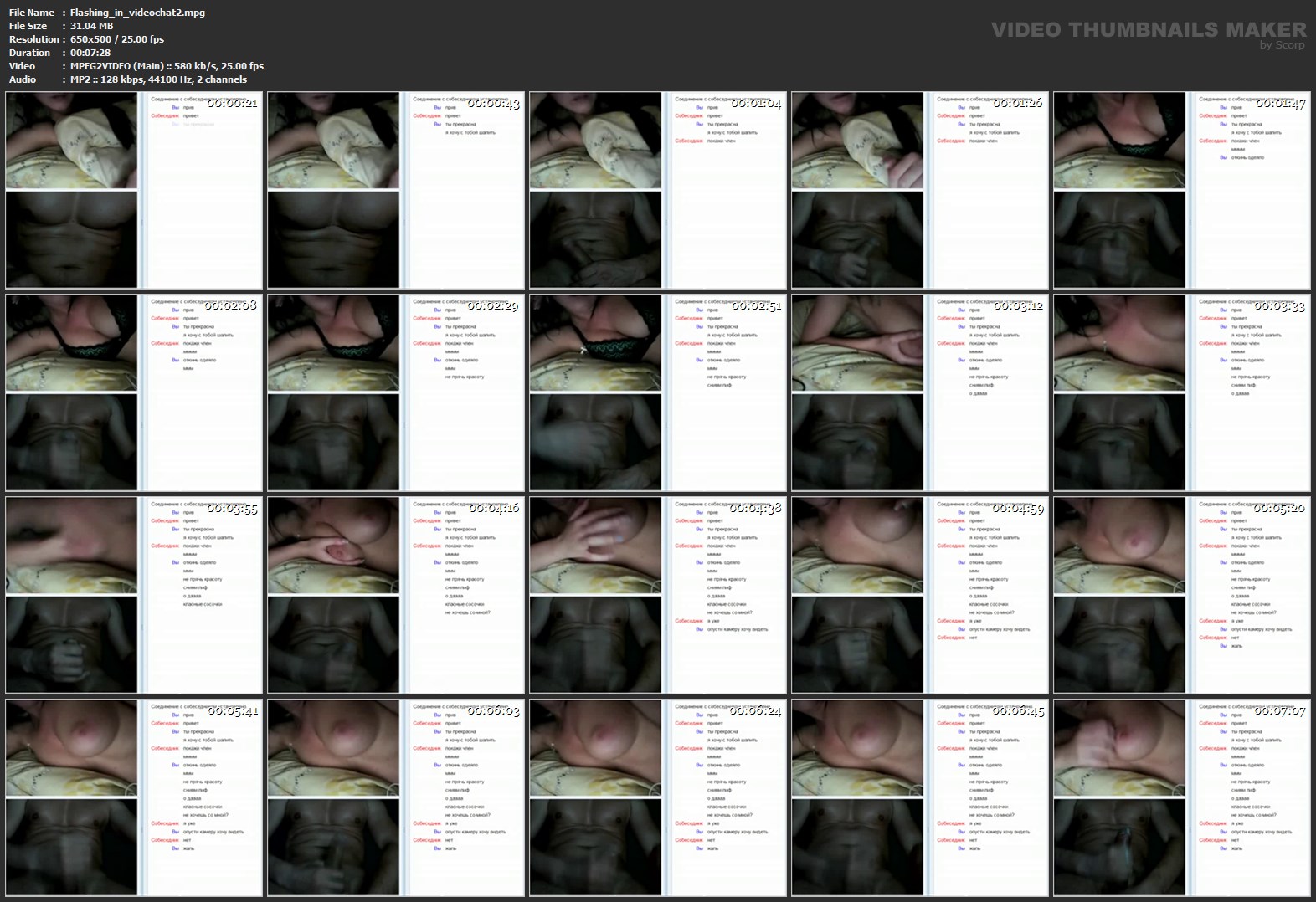Click the Duration value 00:07:28
The height and width of the screenshot is (902, 1316).
tap(90, 53)
